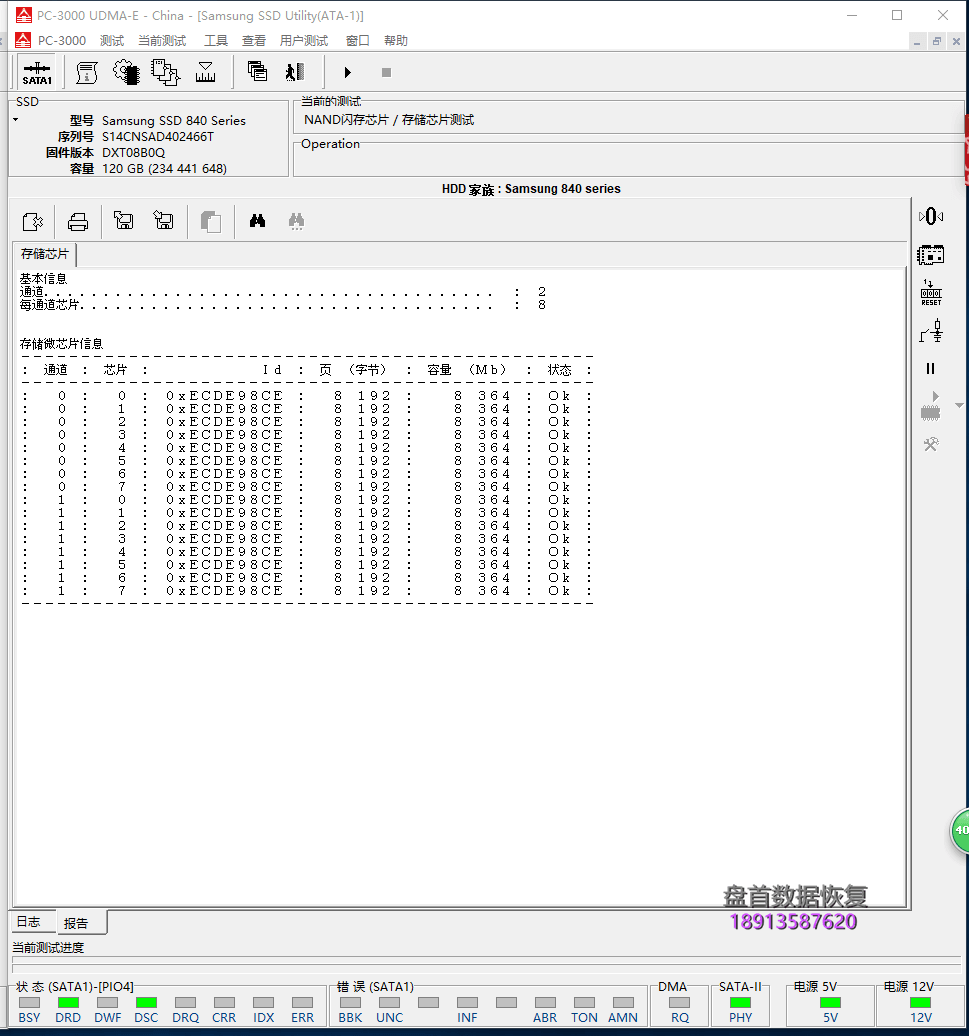Viewport: 969px width, 1036px height.
Task: Click the 存储微芯片信息 heading in report
Action: pos(61,344)
